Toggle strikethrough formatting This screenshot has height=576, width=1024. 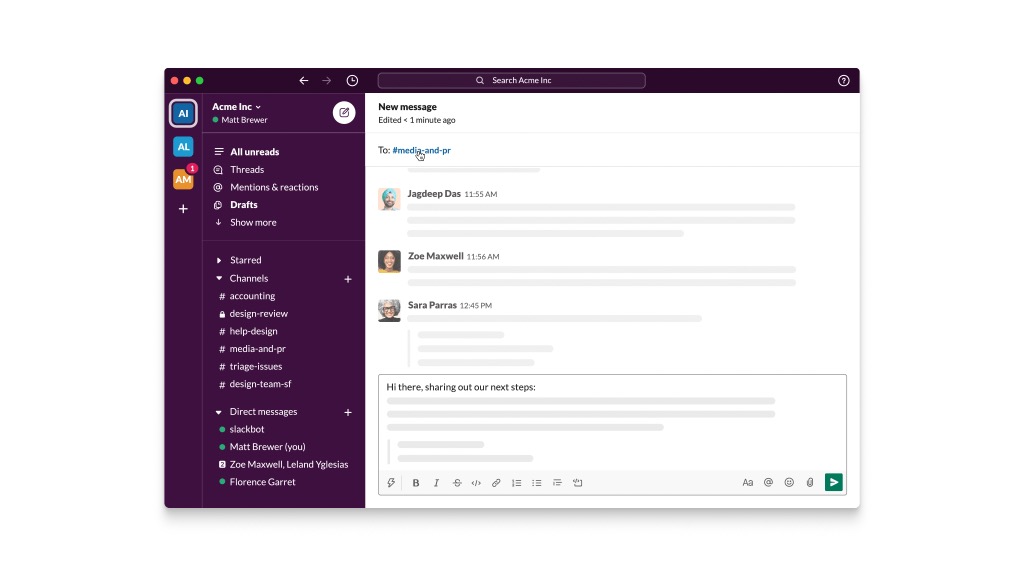pos(457,483)
